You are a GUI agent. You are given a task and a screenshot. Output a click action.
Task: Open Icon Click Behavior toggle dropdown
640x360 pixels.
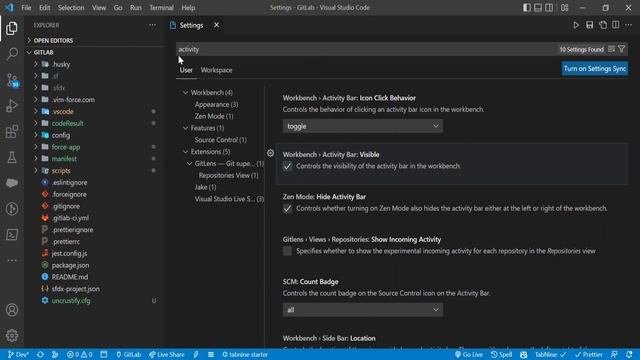point(362,126)
